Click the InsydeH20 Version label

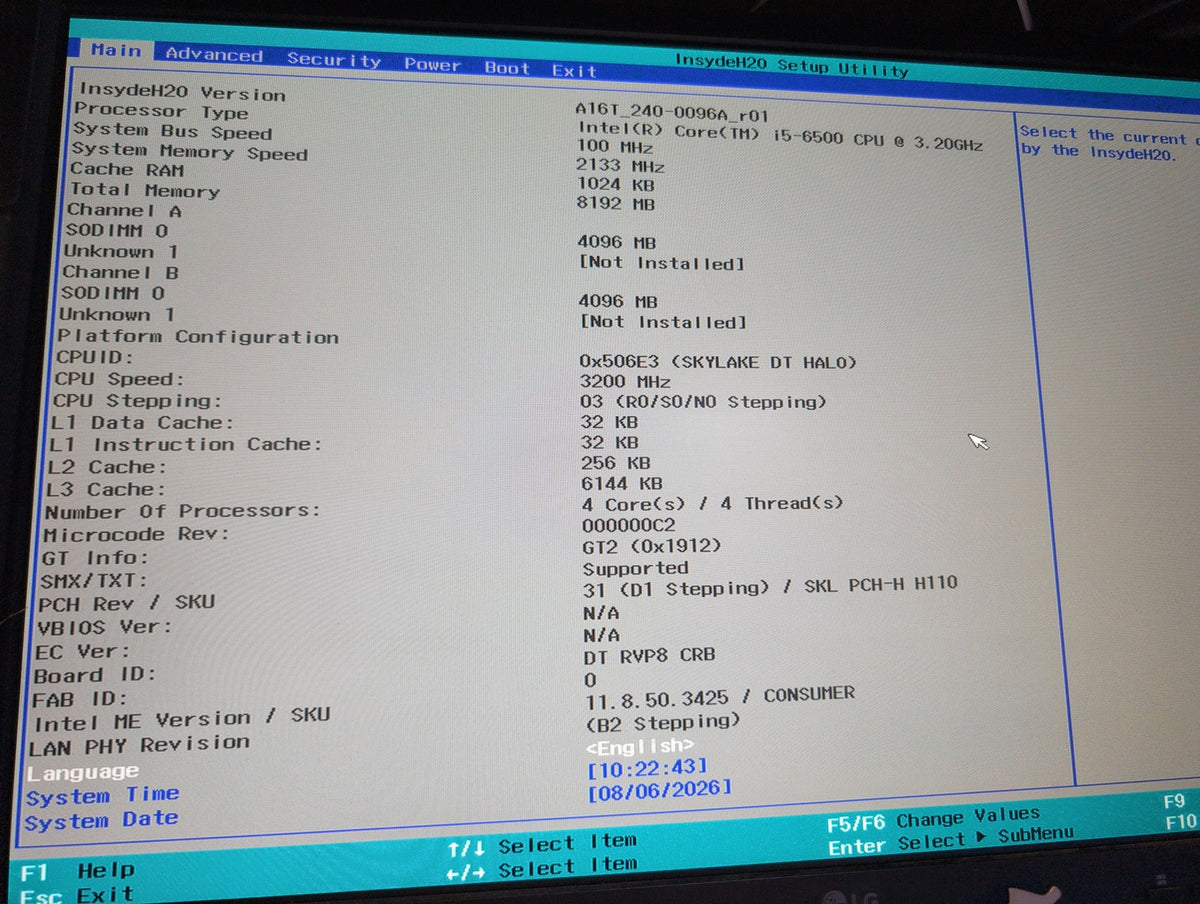click(x=182, y=92)
